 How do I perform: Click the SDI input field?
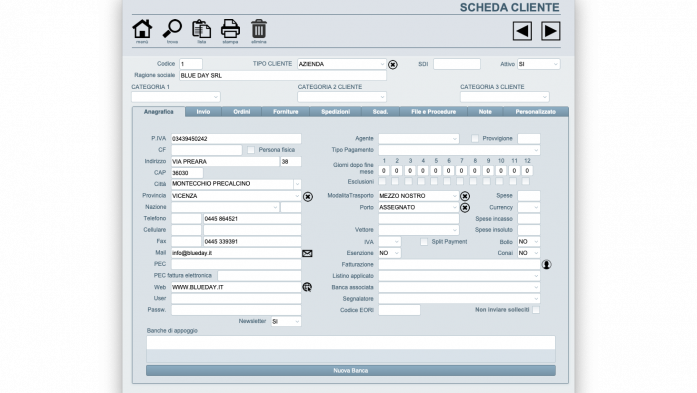tap(457, 64)
